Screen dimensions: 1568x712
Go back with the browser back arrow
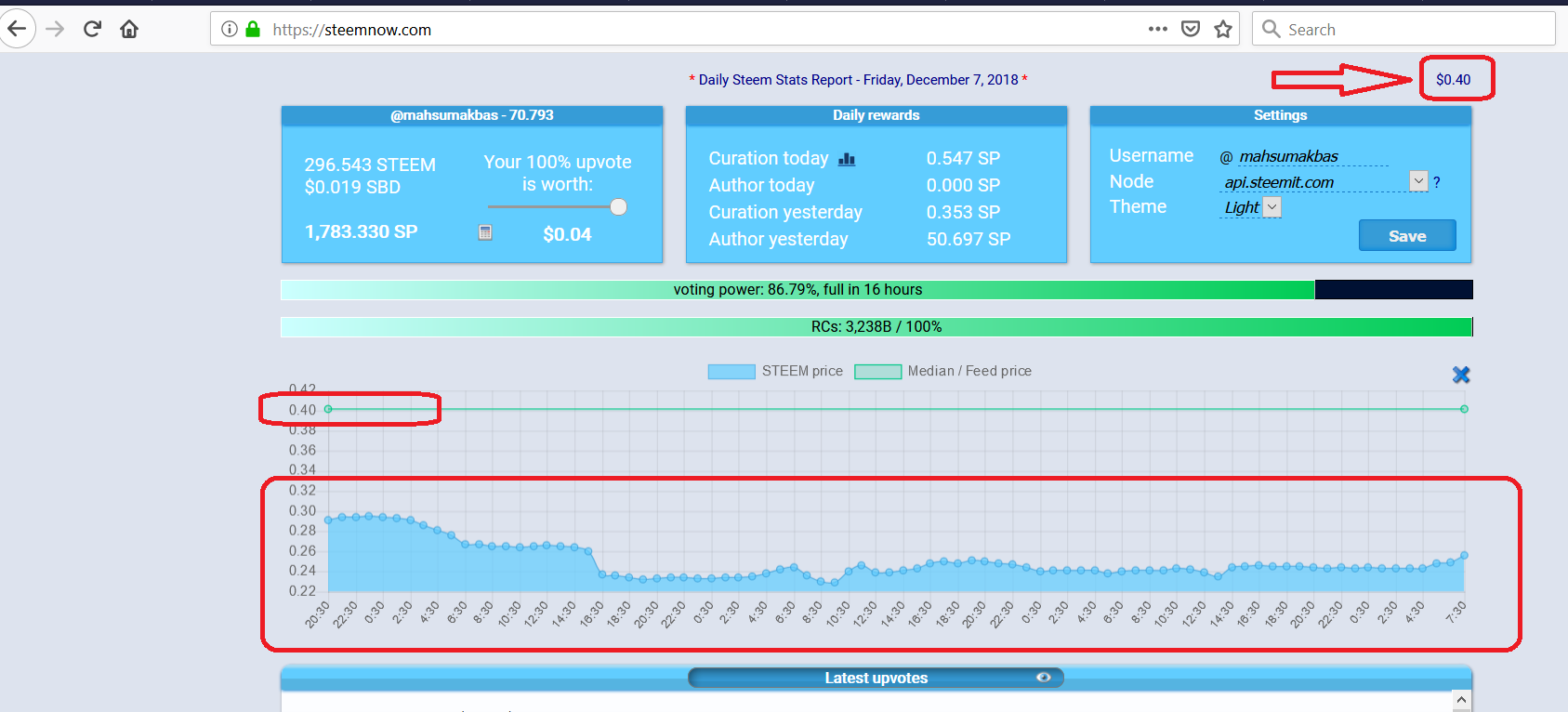tap(17, 29)
